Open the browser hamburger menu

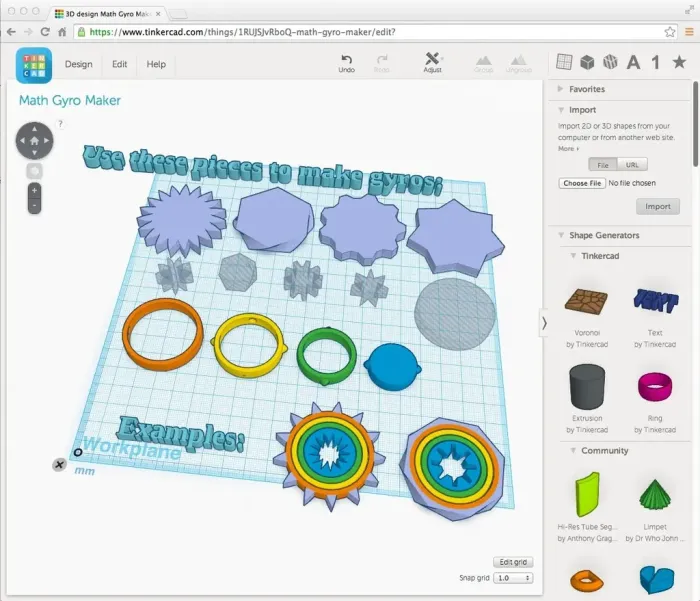pos(689,32)
